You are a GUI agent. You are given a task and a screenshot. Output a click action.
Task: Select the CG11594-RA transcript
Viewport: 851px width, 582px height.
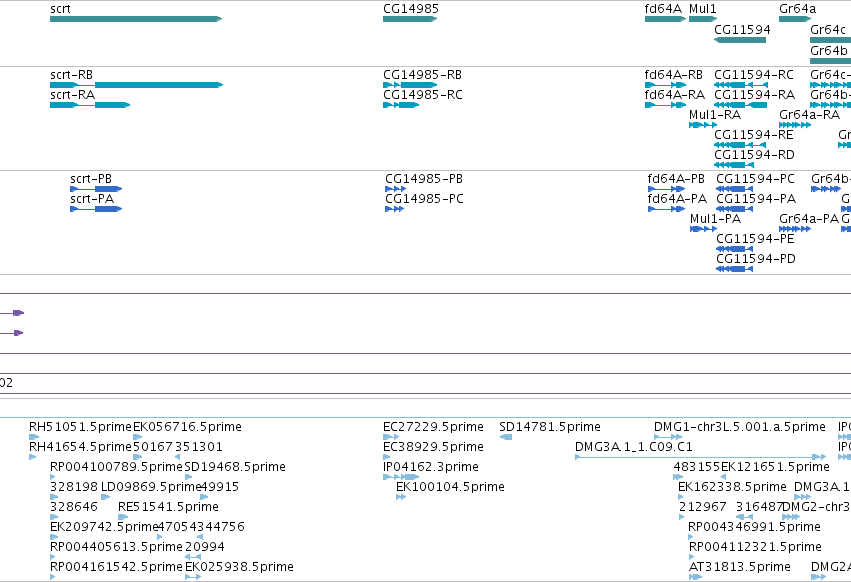click(x=741, y=105)
